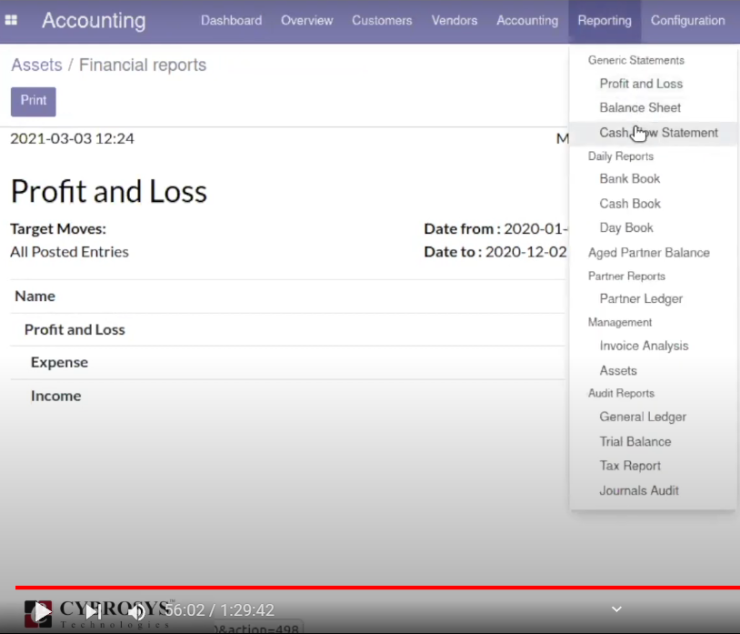
Task: Open Tax Report entry
Action: click(x=630, y=466)
